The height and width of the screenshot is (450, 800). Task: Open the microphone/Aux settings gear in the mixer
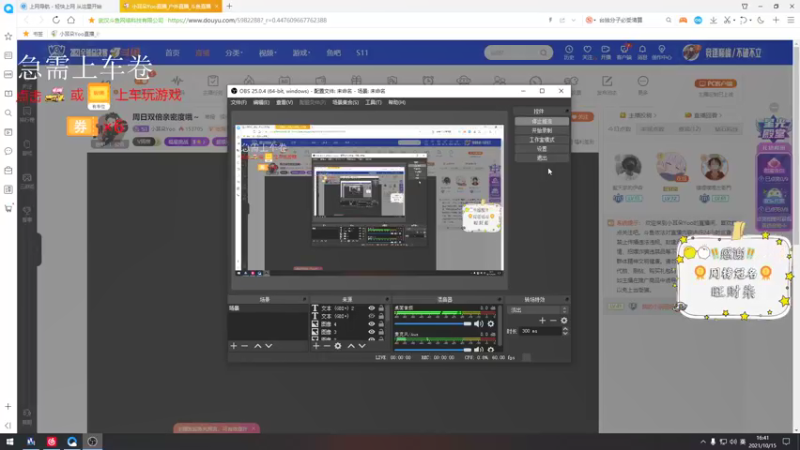pos(491,349)
